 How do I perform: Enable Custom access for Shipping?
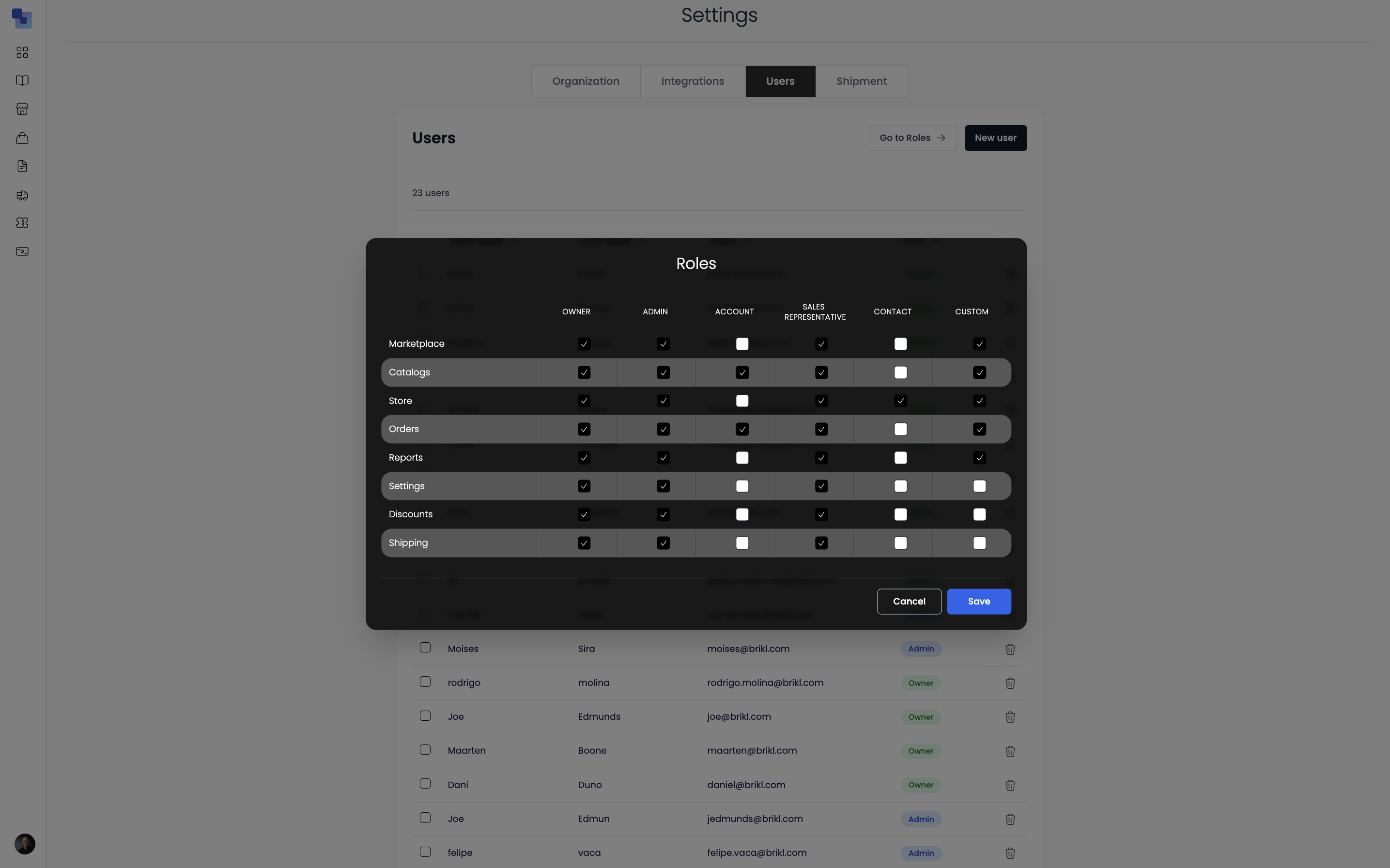click(979, 542)
